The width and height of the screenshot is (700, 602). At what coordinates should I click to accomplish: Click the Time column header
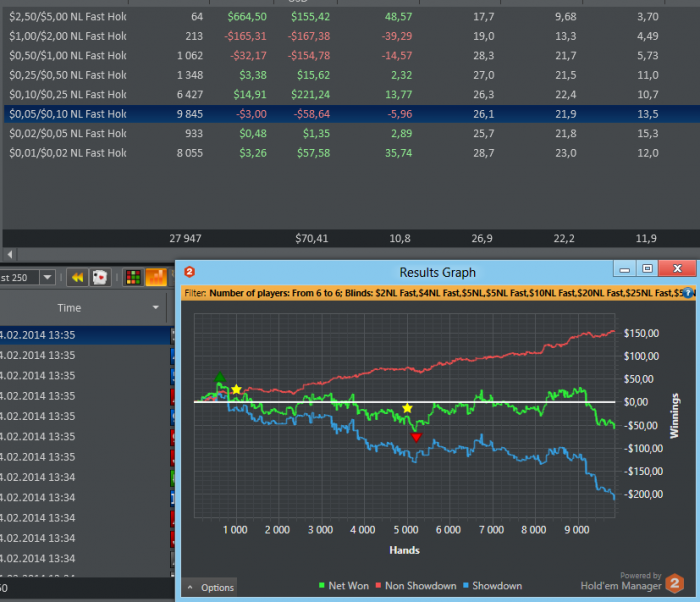[69, 308]
